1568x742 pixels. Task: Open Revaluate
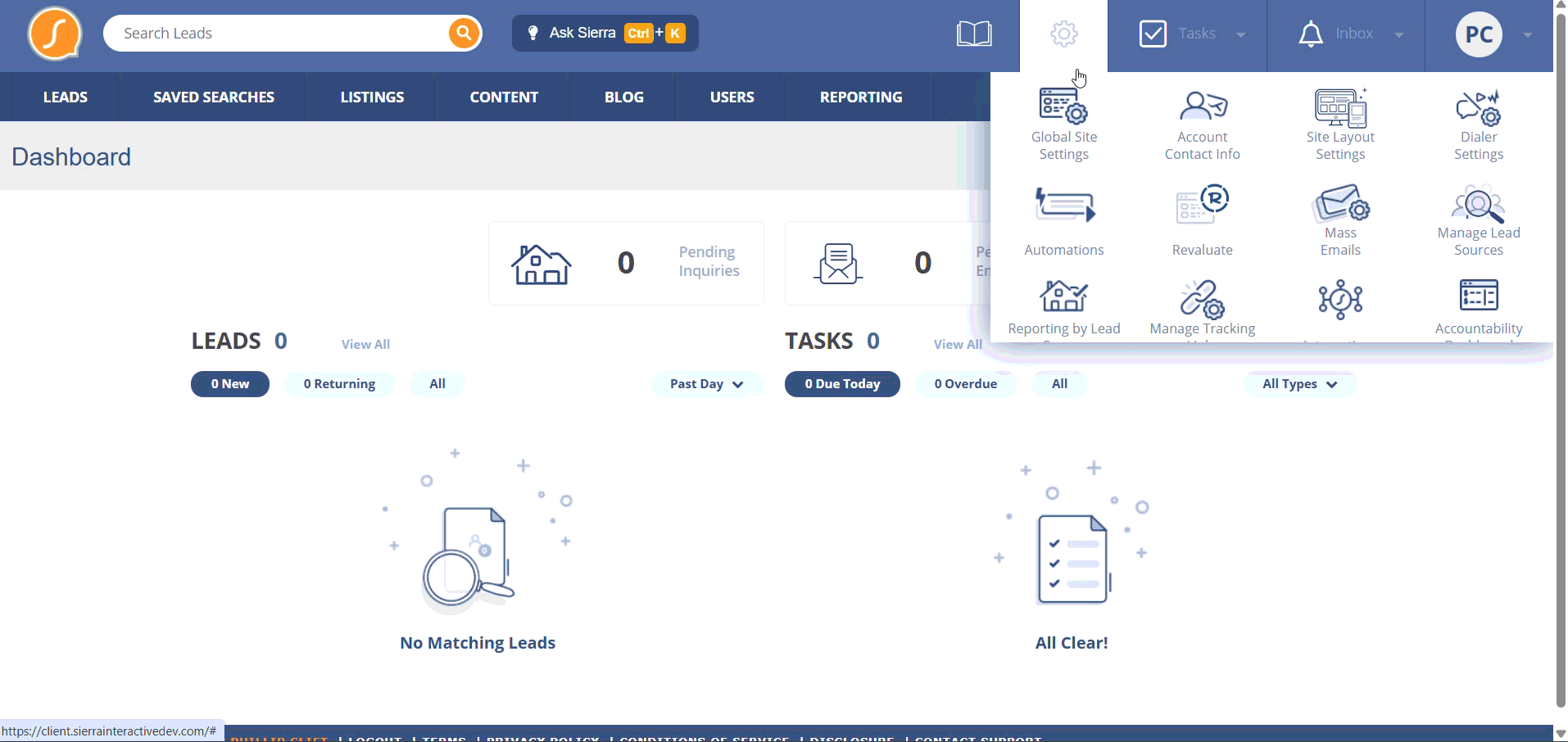[x=1202, y=221]
